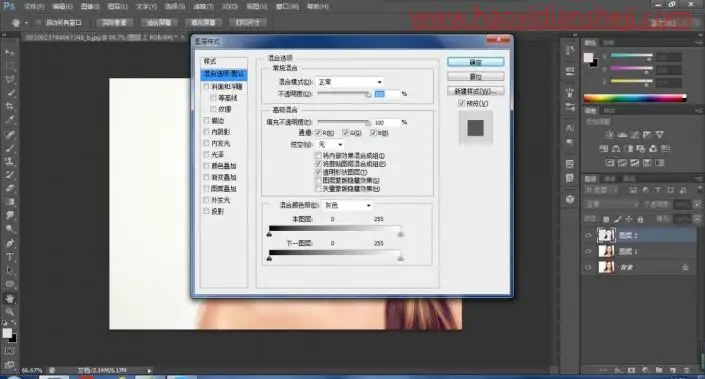Click the Color Balance adjustment icon
The width and height of the screenshot is (705, 379).
[x=616, y=148]
